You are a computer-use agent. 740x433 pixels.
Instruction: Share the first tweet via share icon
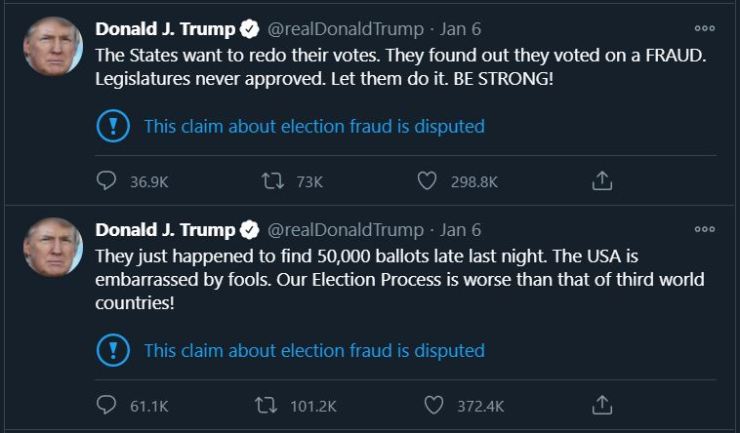(602, 181)
